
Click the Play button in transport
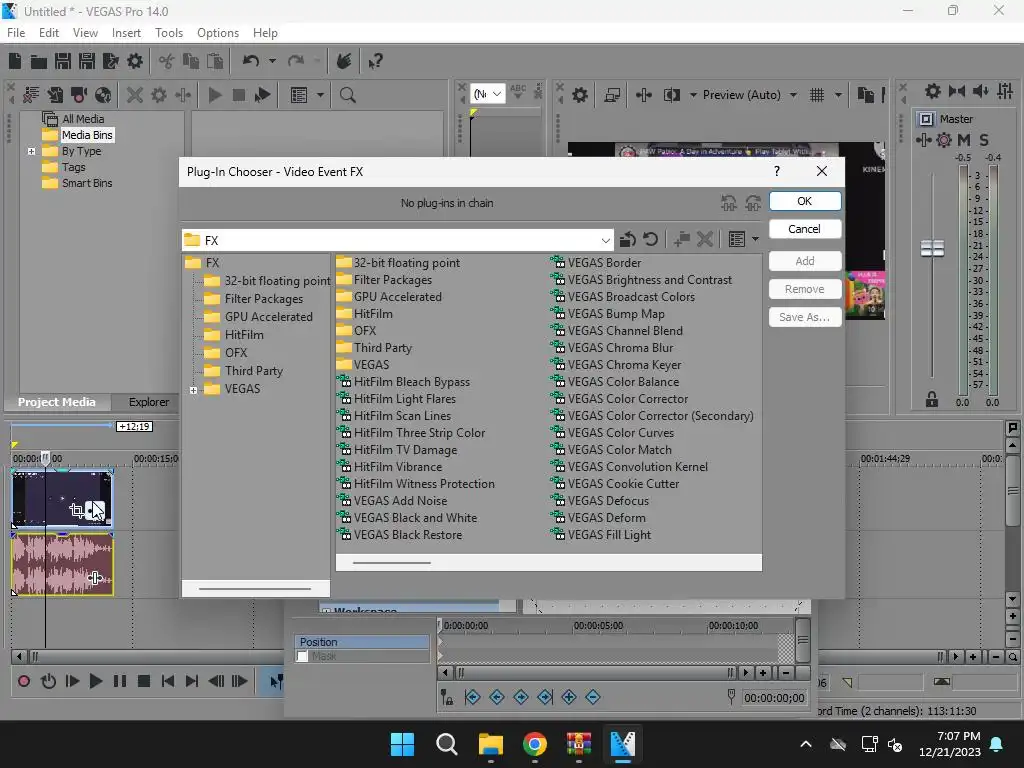(95, 682)
